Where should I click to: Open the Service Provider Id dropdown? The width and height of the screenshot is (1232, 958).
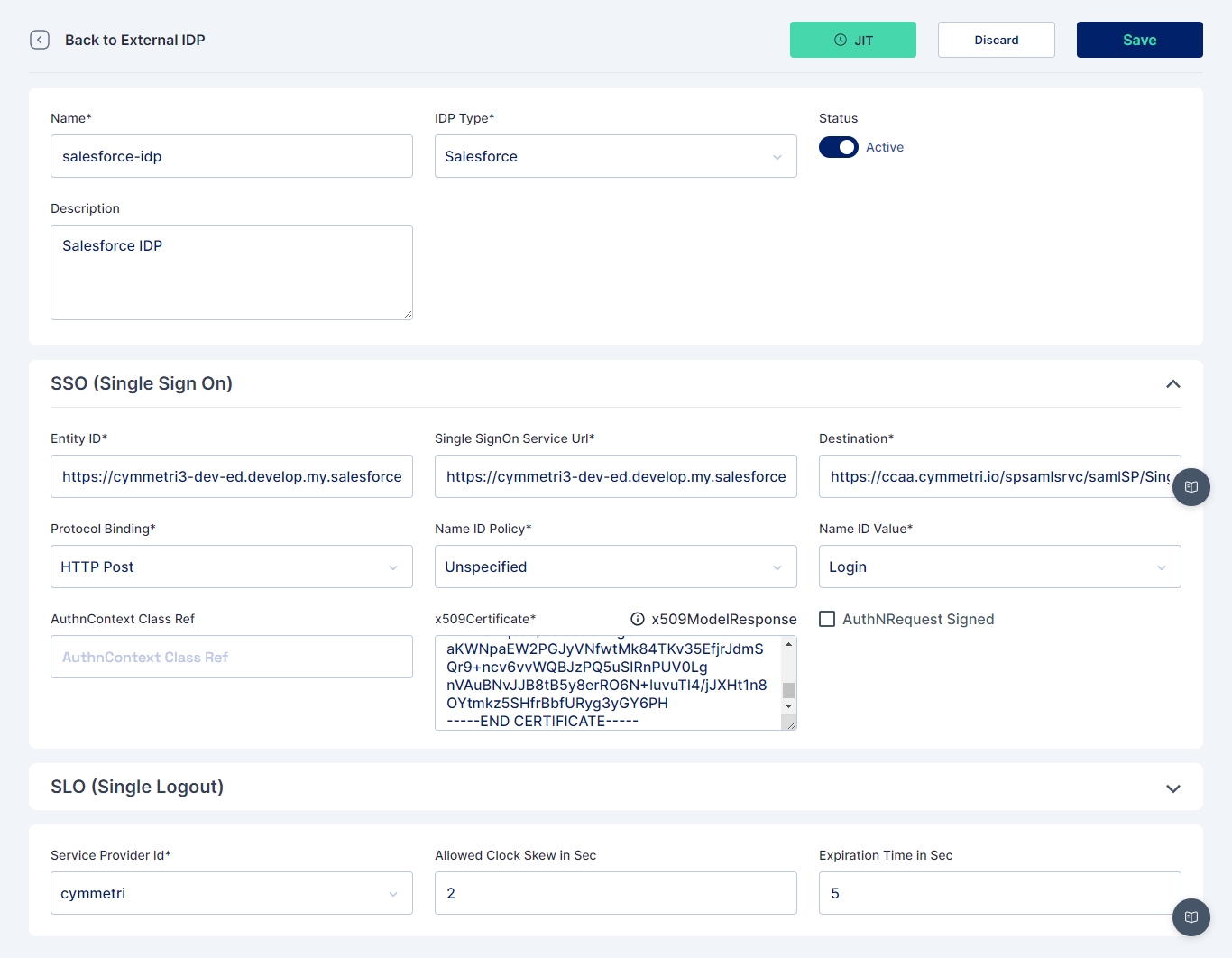[x=231, y=893]
